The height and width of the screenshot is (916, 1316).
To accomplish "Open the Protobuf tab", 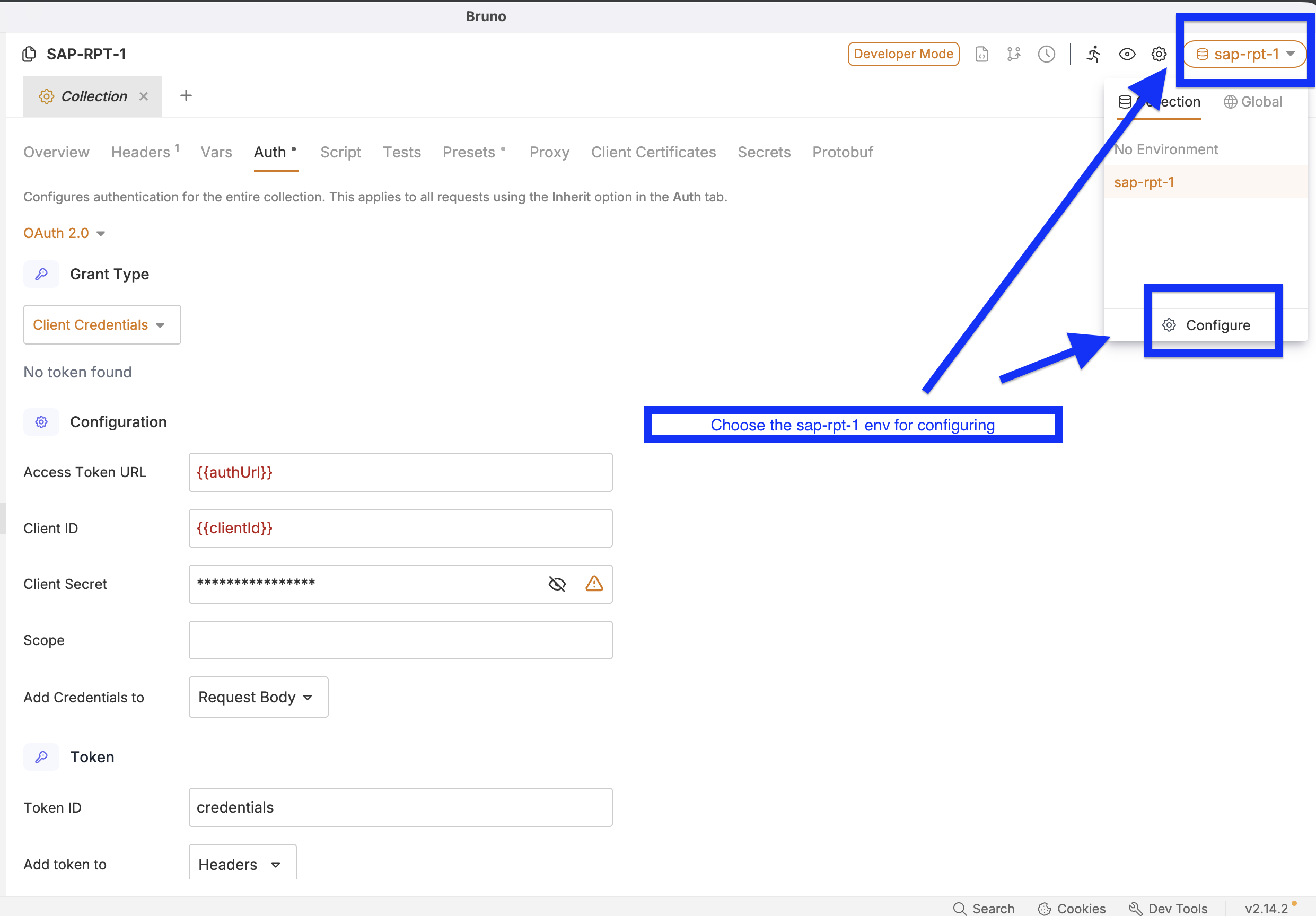I will [x=842, y=152].
